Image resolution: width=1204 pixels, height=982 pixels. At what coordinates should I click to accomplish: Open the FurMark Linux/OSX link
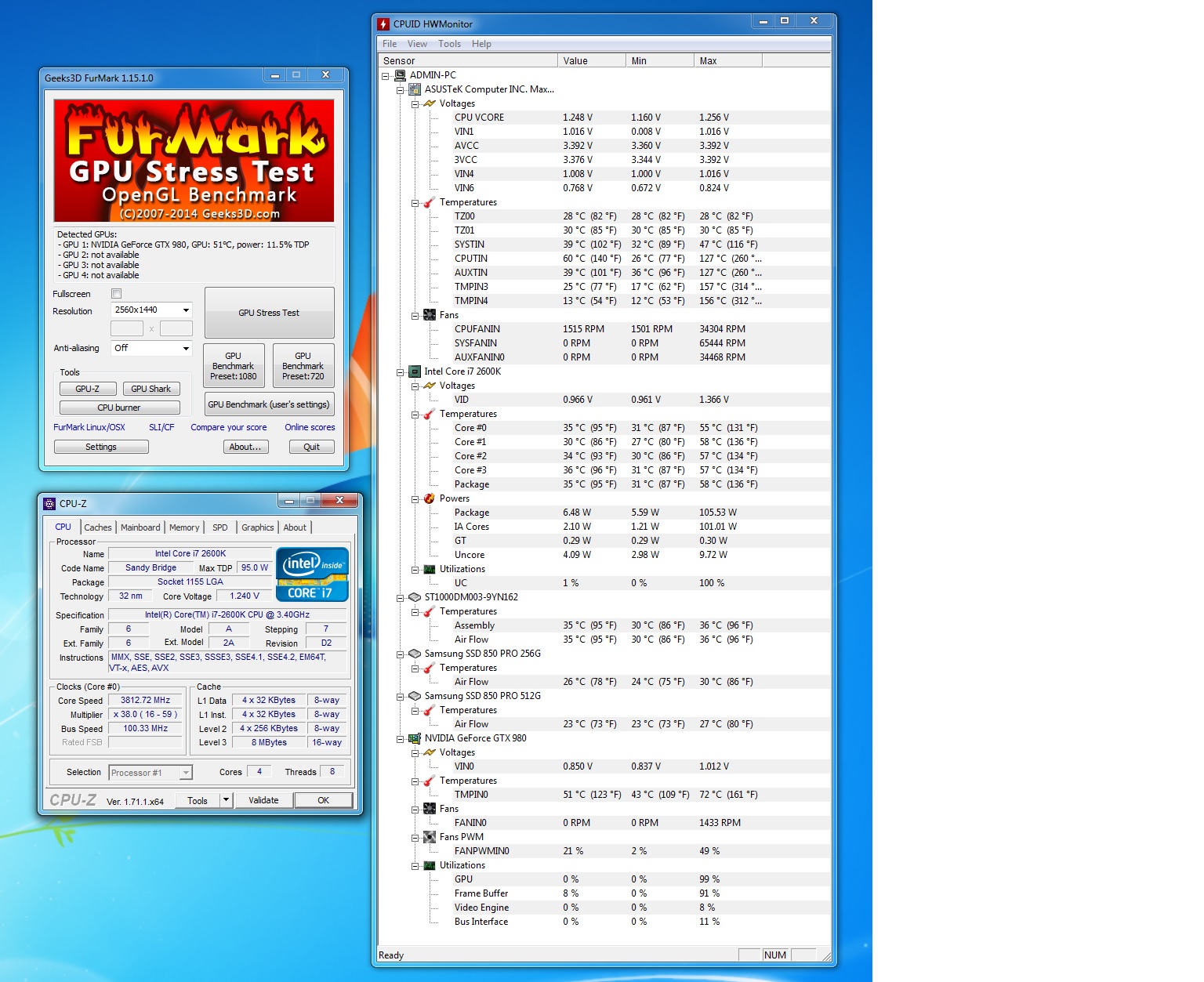(x=89, y=427)
